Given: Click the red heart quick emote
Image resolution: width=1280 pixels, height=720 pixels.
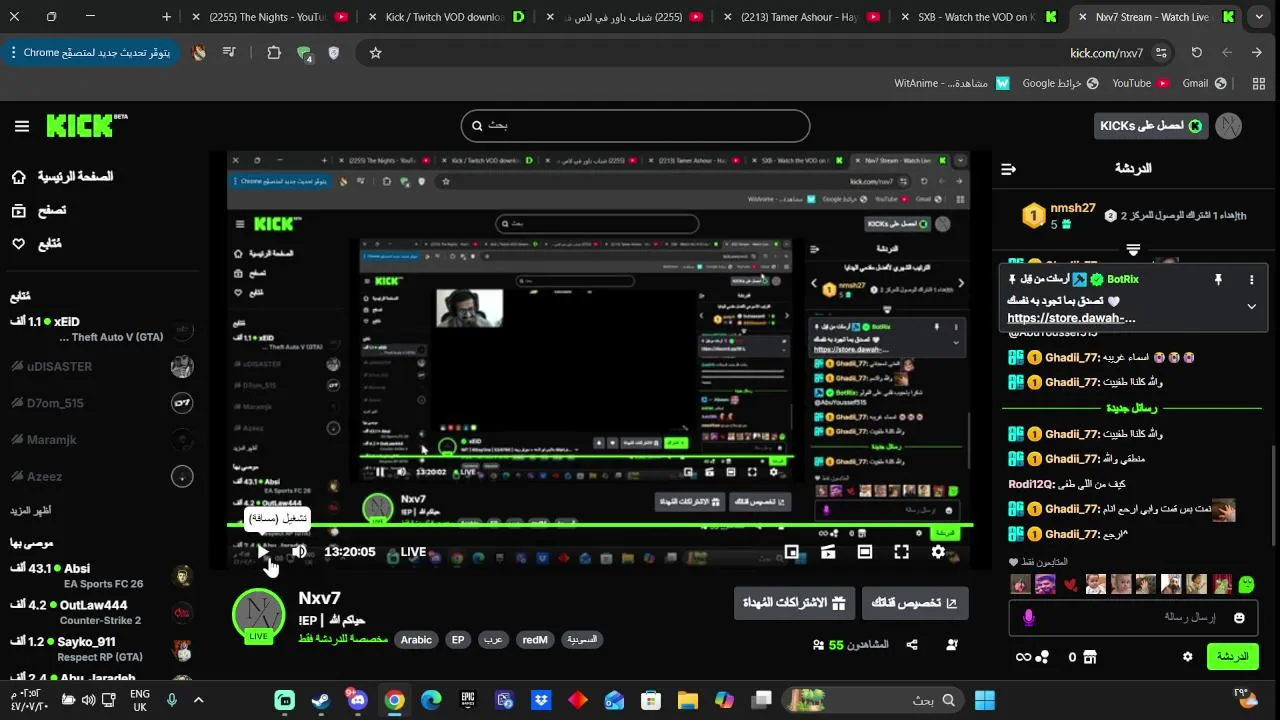Looking at the screenshot, I should point(1070,584).
